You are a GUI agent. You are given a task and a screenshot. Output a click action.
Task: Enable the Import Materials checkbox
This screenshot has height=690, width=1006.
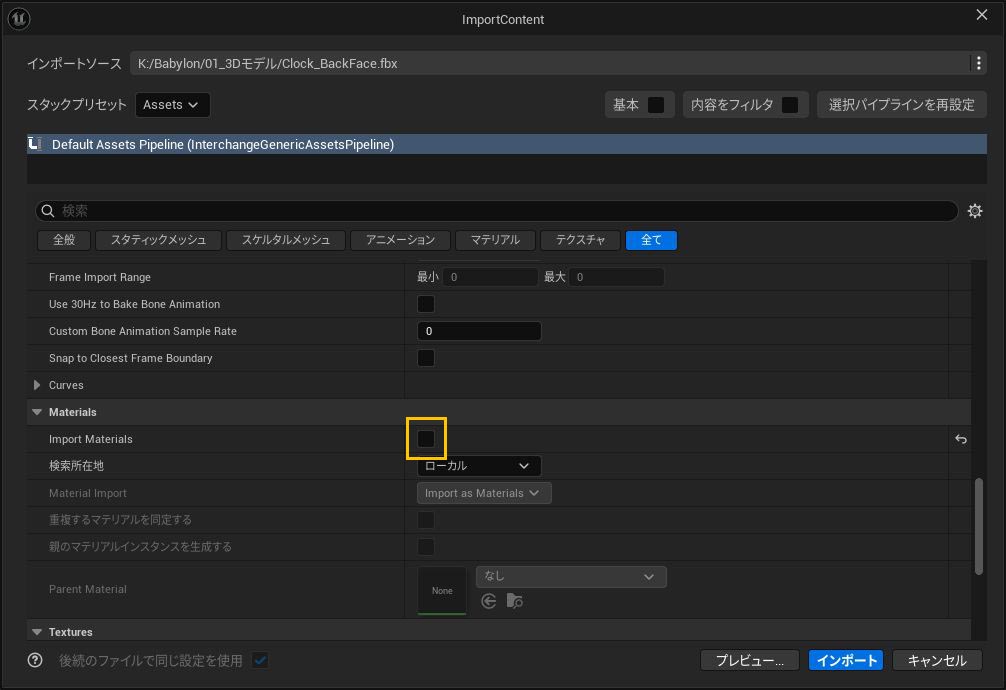tap(426, 439)
